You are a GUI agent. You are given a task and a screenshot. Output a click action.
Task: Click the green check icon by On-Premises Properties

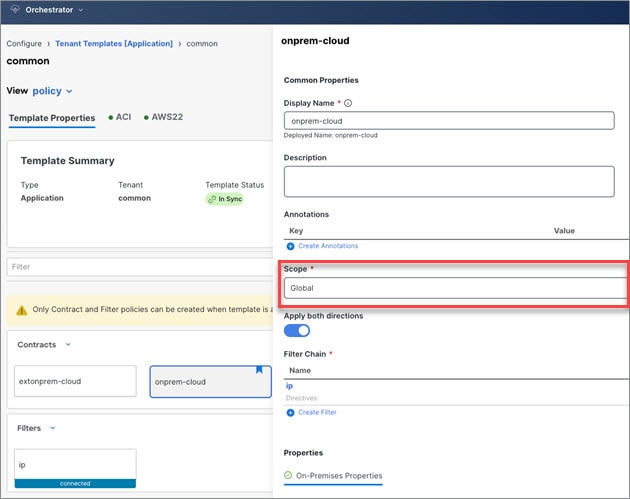pyautogui.click(x=288, y=475)
